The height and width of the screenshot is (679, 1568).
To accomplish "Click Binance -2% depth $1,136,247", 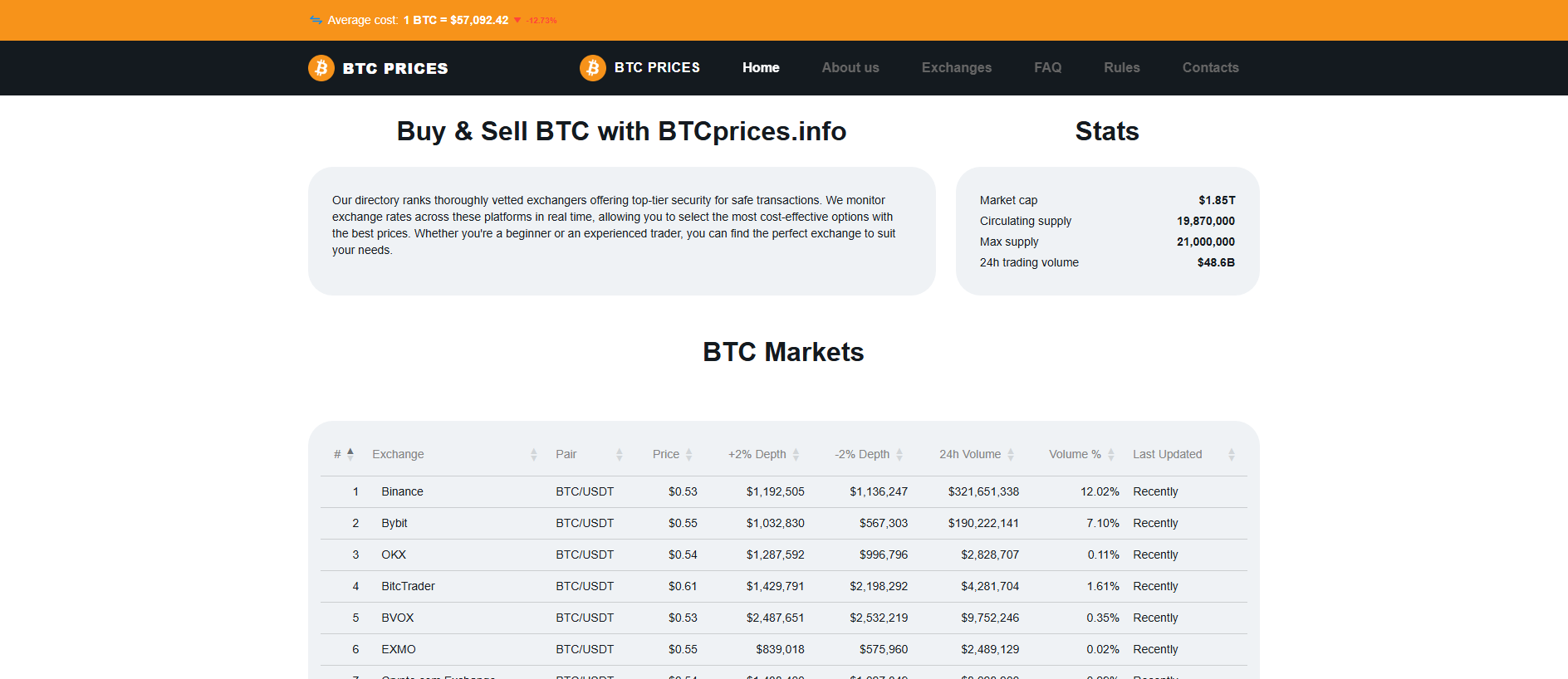I will (x=879, y=491).
